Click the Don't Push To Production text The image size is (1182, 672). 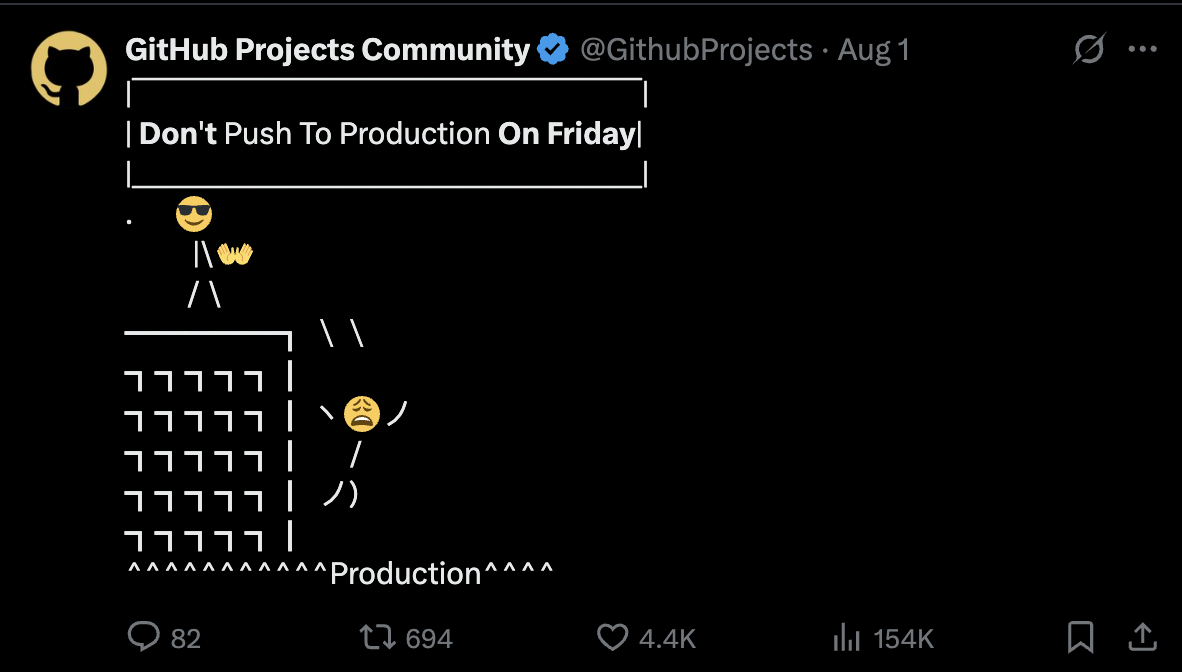coord(314,133)
